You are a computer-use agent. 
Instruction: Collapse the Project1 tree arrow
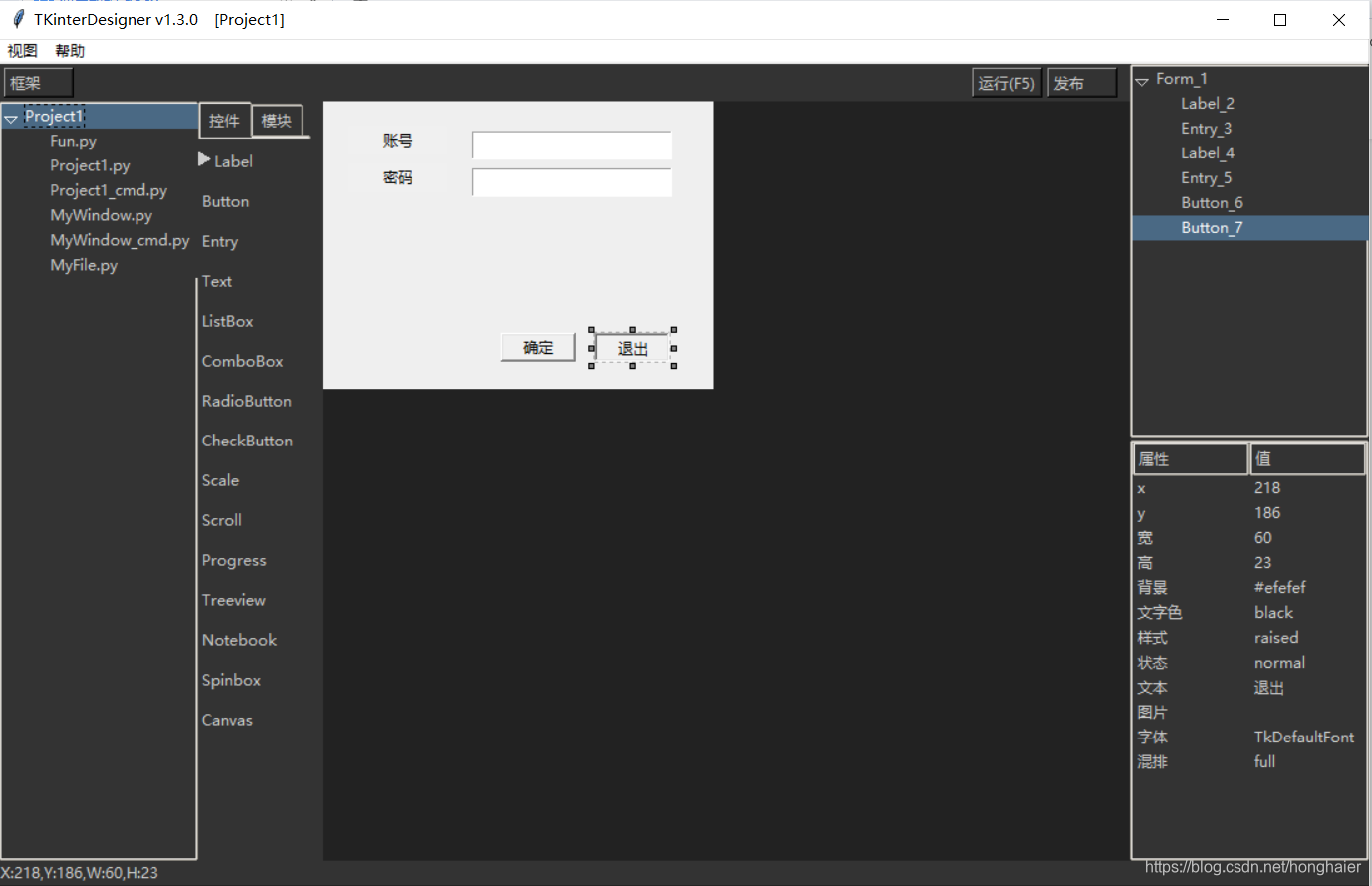(11, 118)
